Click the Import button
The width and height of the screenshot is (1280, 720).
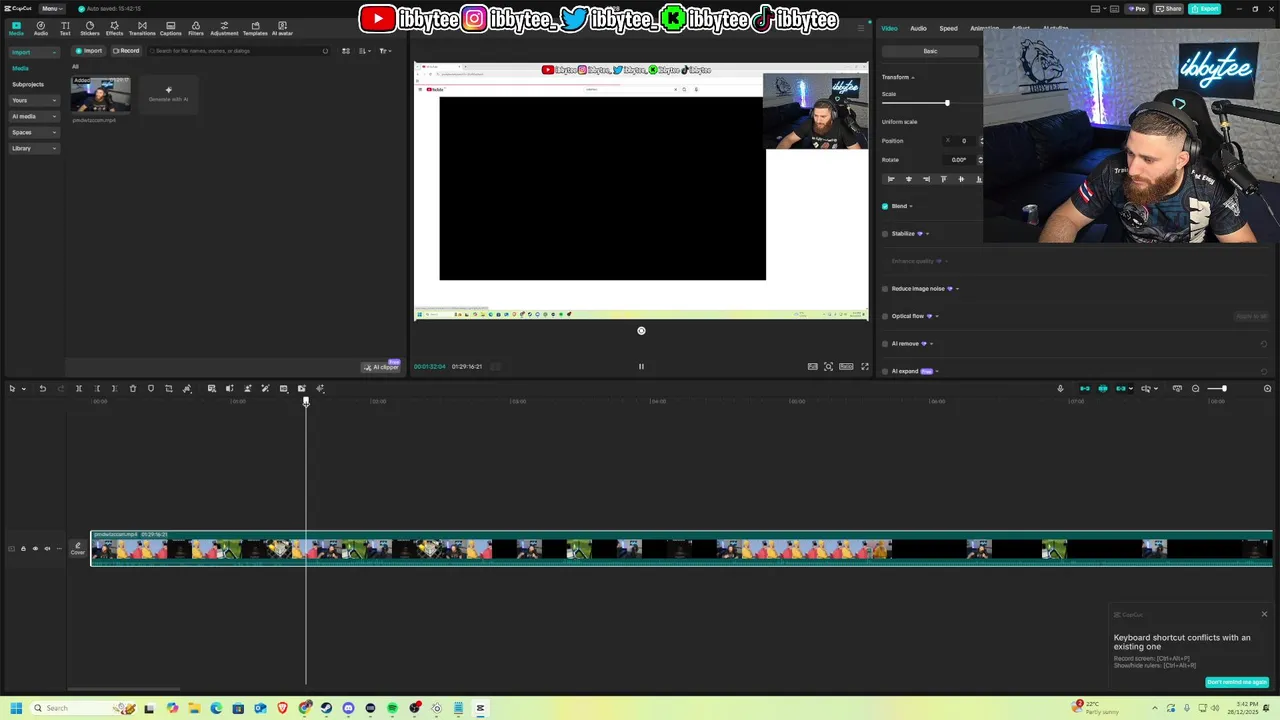point(89,51)
